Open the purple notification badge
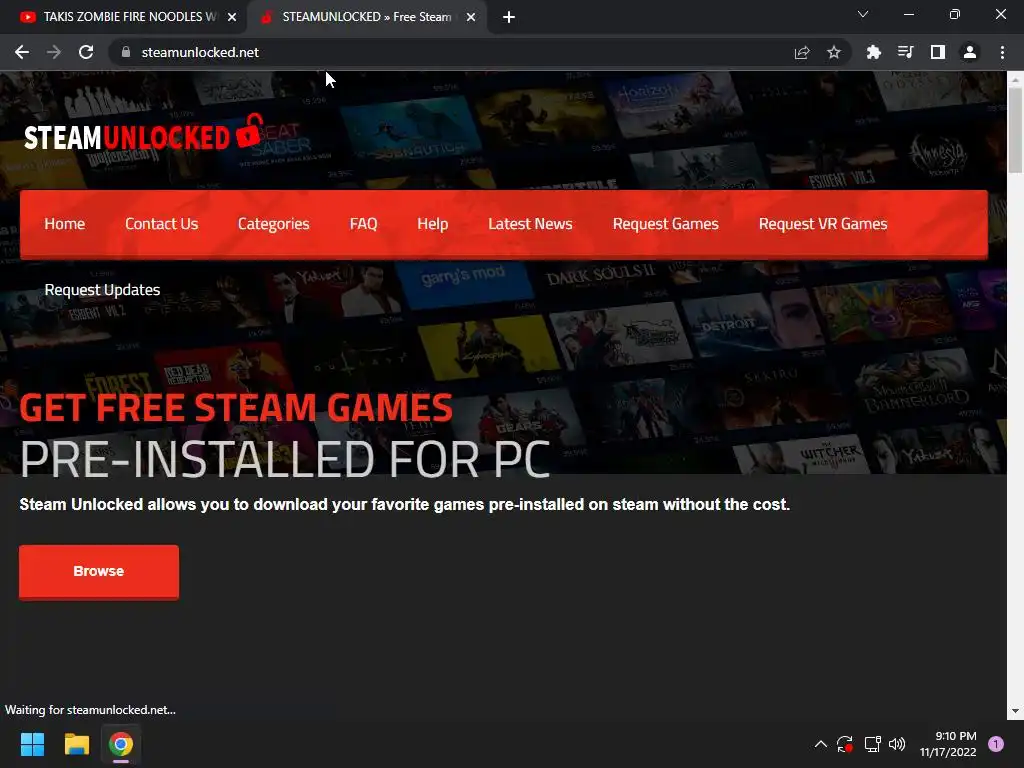This screenshot has width=1024, height=768. (996, 744)
